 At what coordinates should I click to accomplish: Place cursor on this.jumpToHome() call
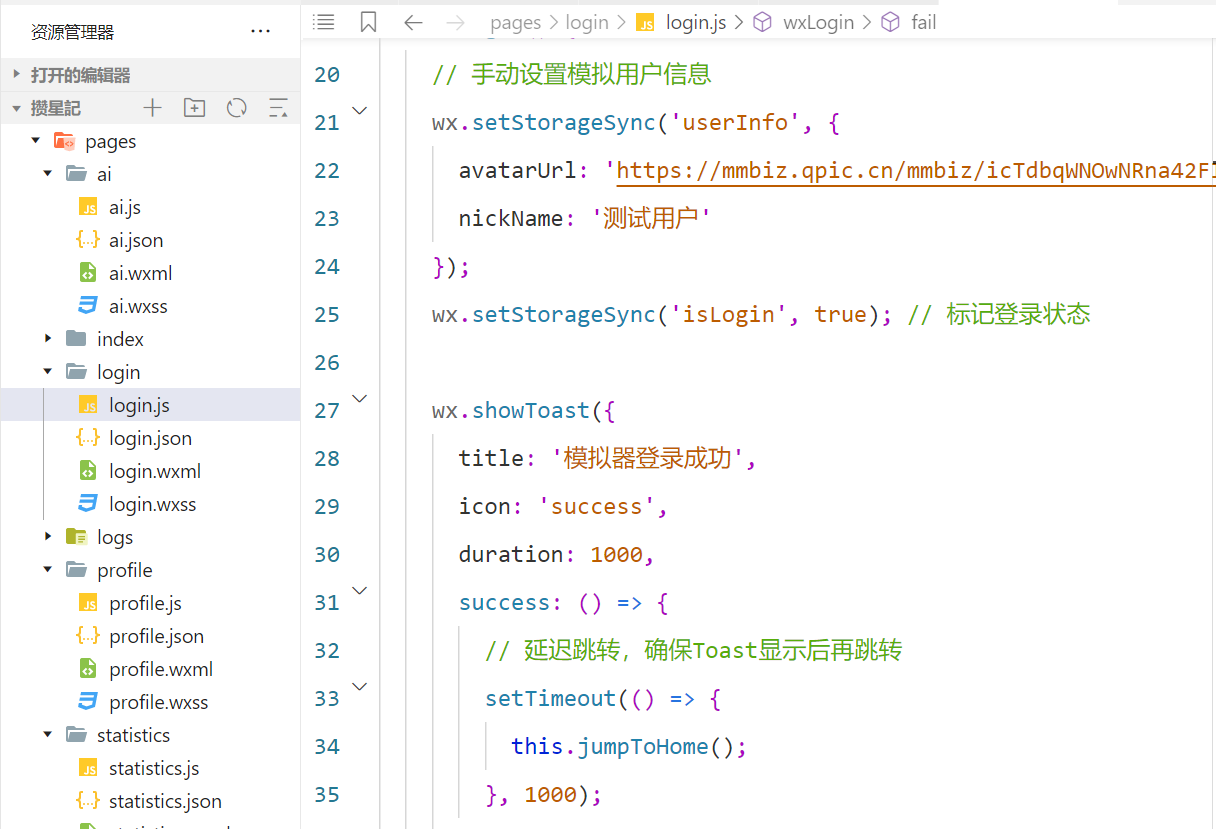[x=629, y=746]
